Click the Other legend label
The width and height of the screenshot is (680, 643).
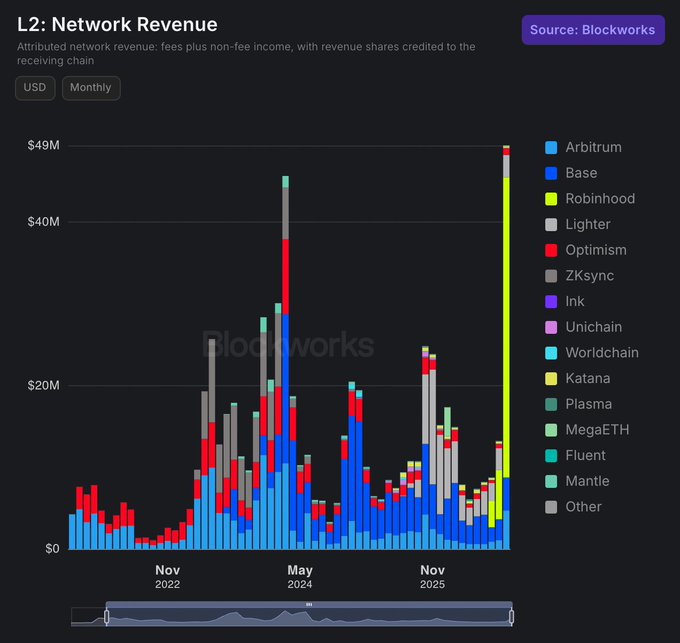click(x=583, y=507)
